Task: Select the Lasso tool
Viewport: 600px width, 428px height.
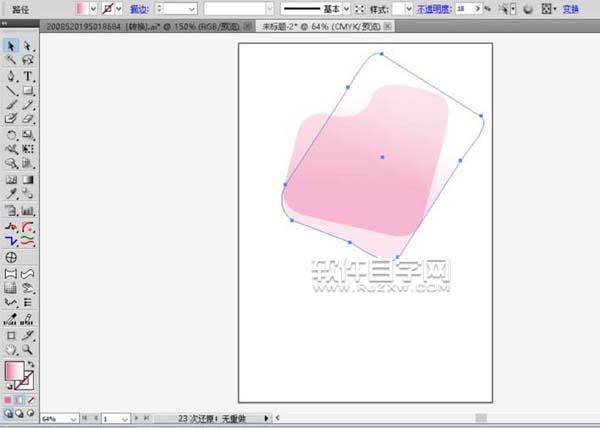Action: [x=28, y=60]
